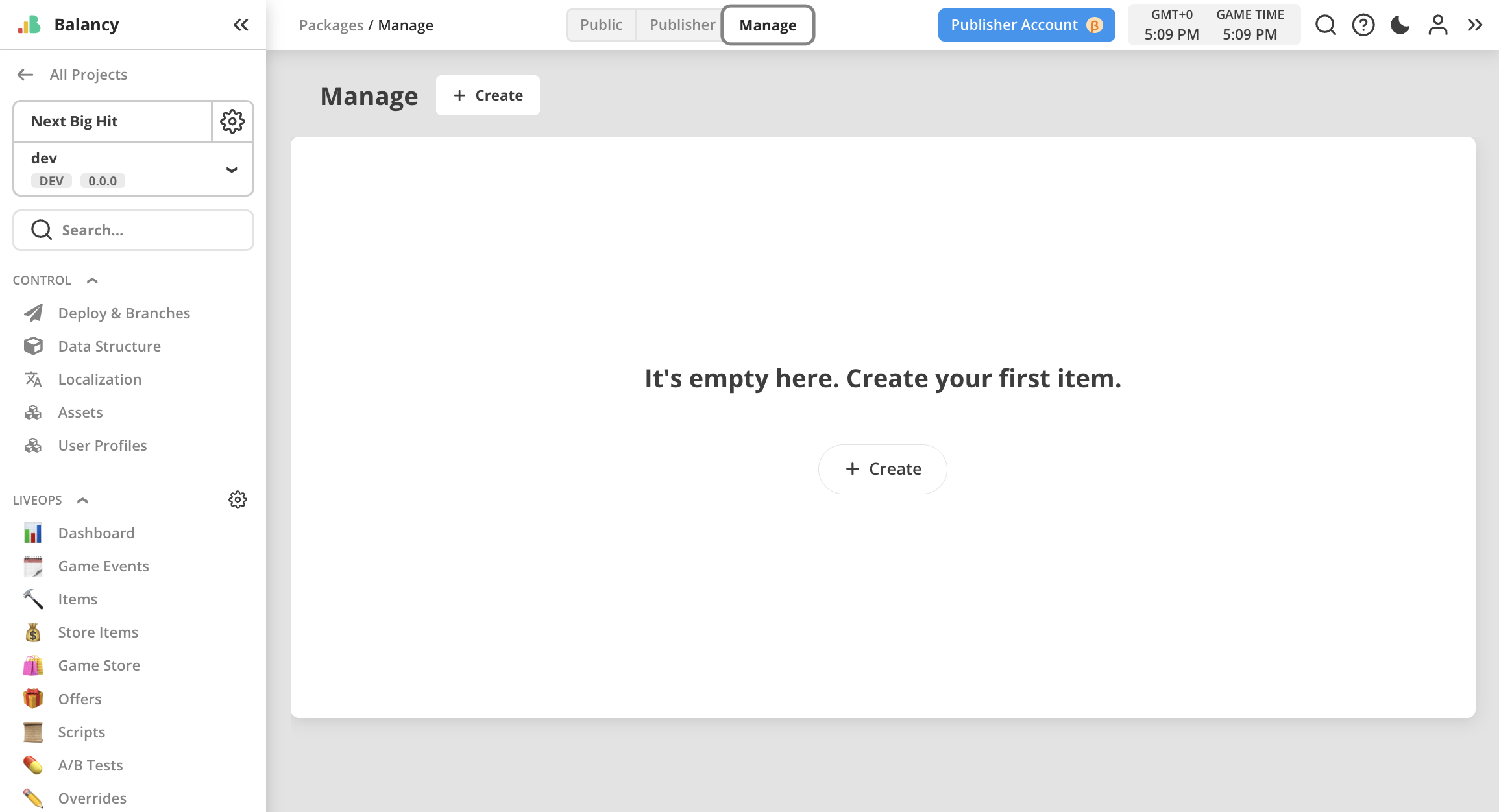Open Next Big Hit project settings gear

(x=232, y=121)
